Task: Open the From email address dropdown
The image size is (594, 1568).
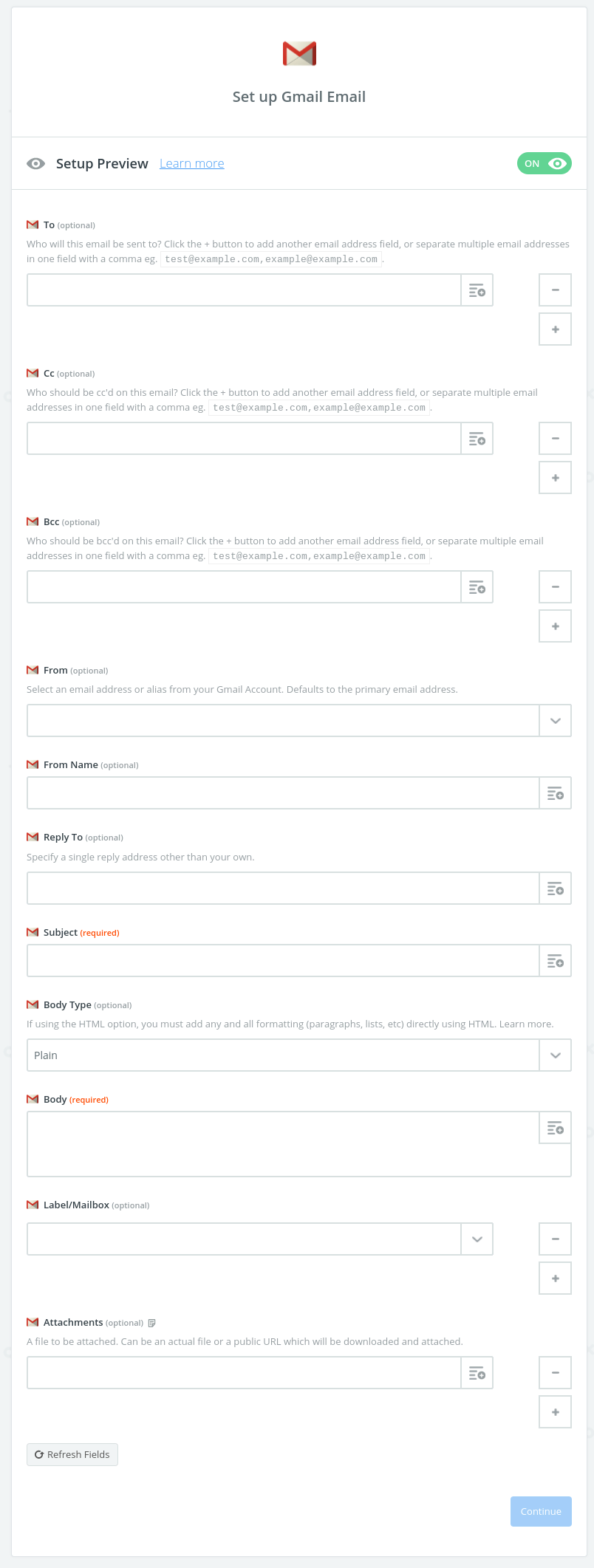Action: coord(556,721)
